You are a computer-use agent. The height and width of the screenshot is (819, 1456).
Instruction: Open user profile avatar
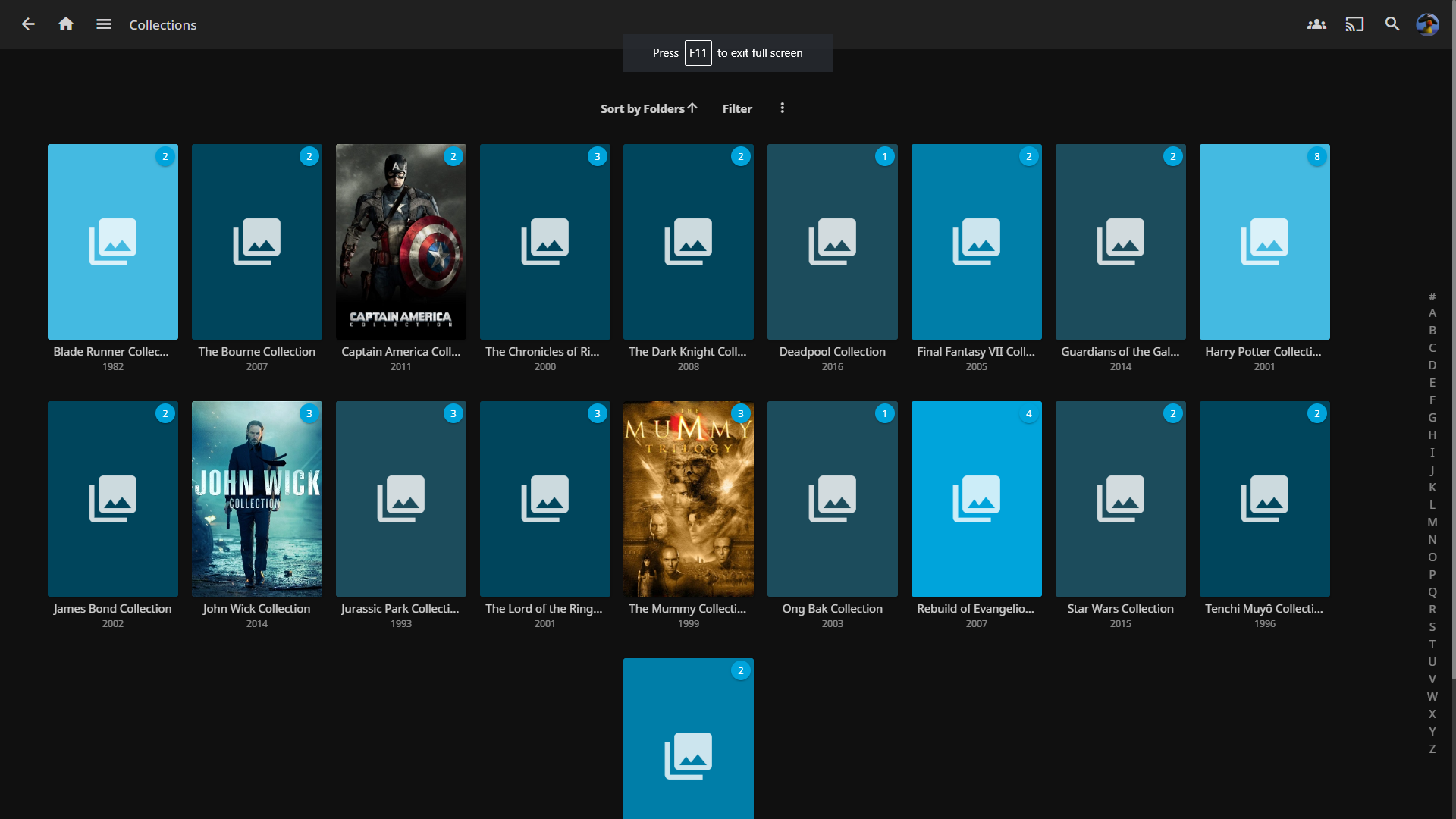point(1427,24)
